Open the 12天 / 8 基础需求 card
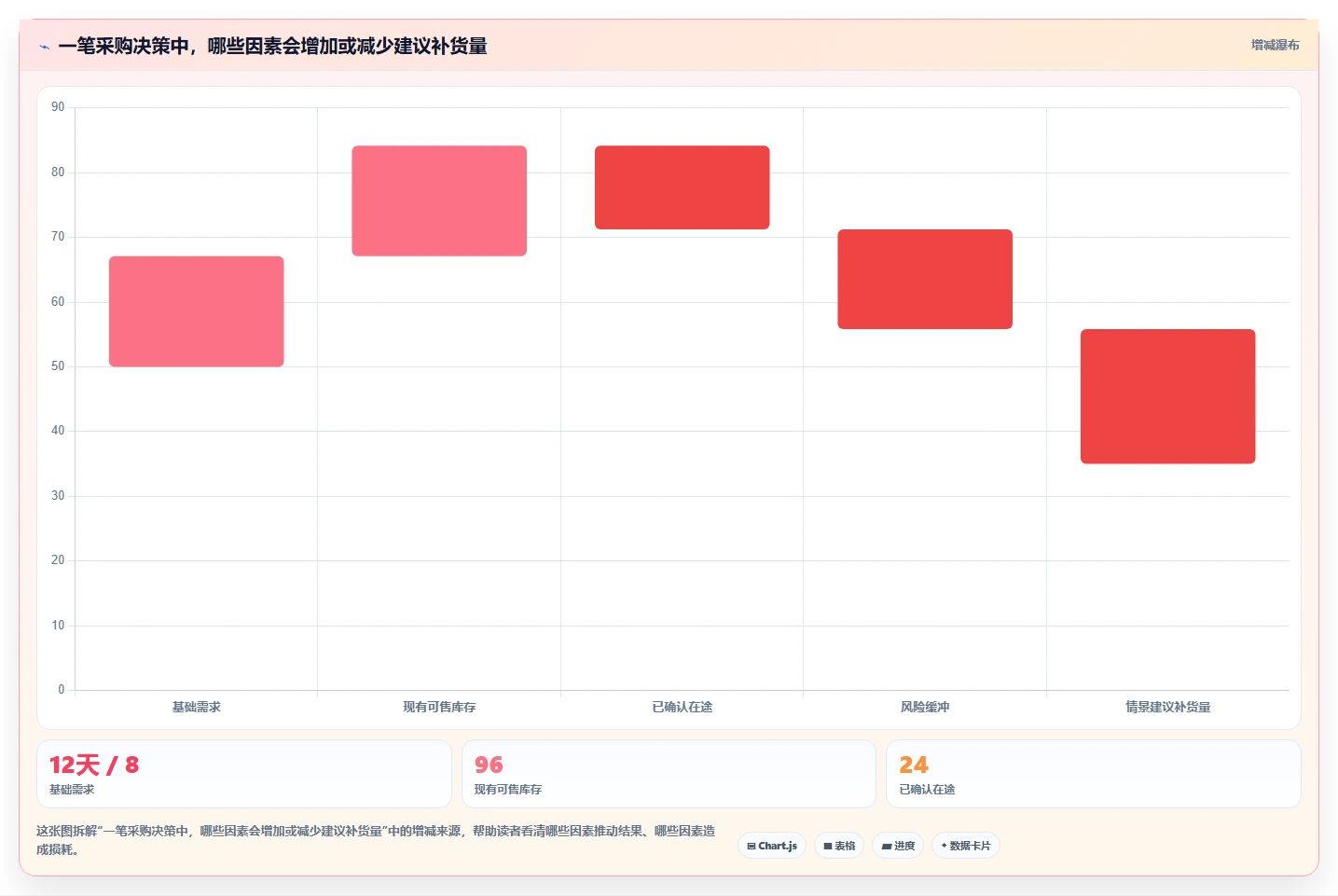Viewport: 1338px width, 896px height. [x=244, y=774]
